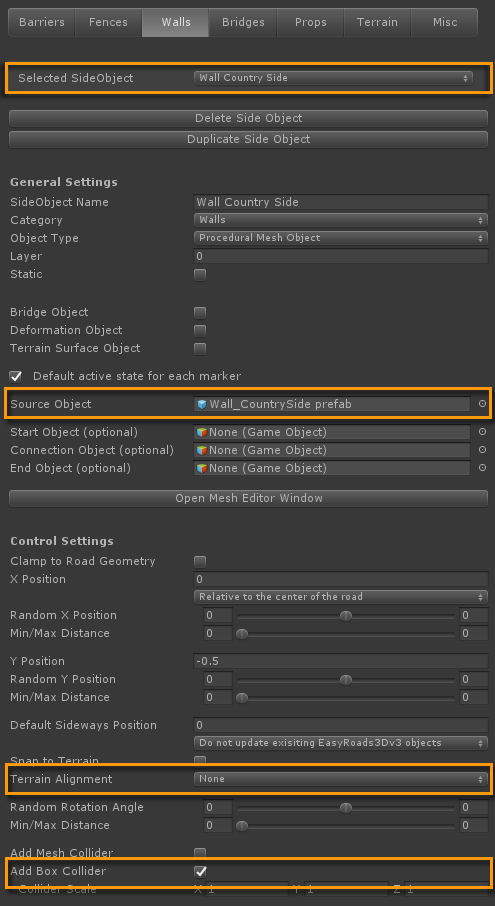Image resolution: width=495 pixels, height=906 pixels.
Task: Click object picker circle beside End Object
Action: (482, 467)
